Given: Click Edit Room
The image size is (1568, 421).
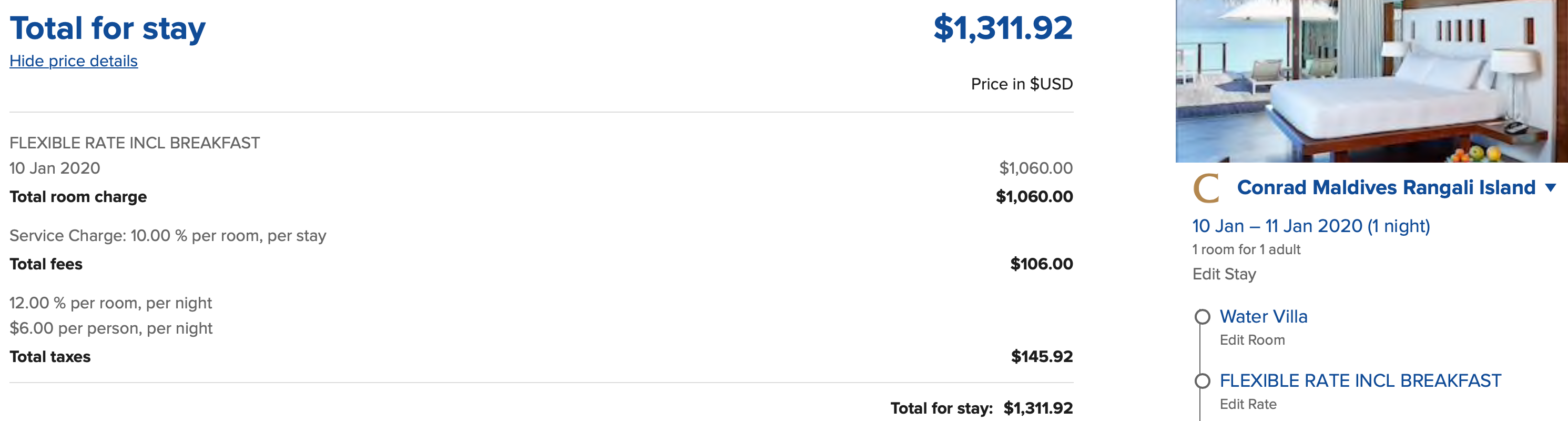Looking at the screenshot, I should tap(1251, 340).
